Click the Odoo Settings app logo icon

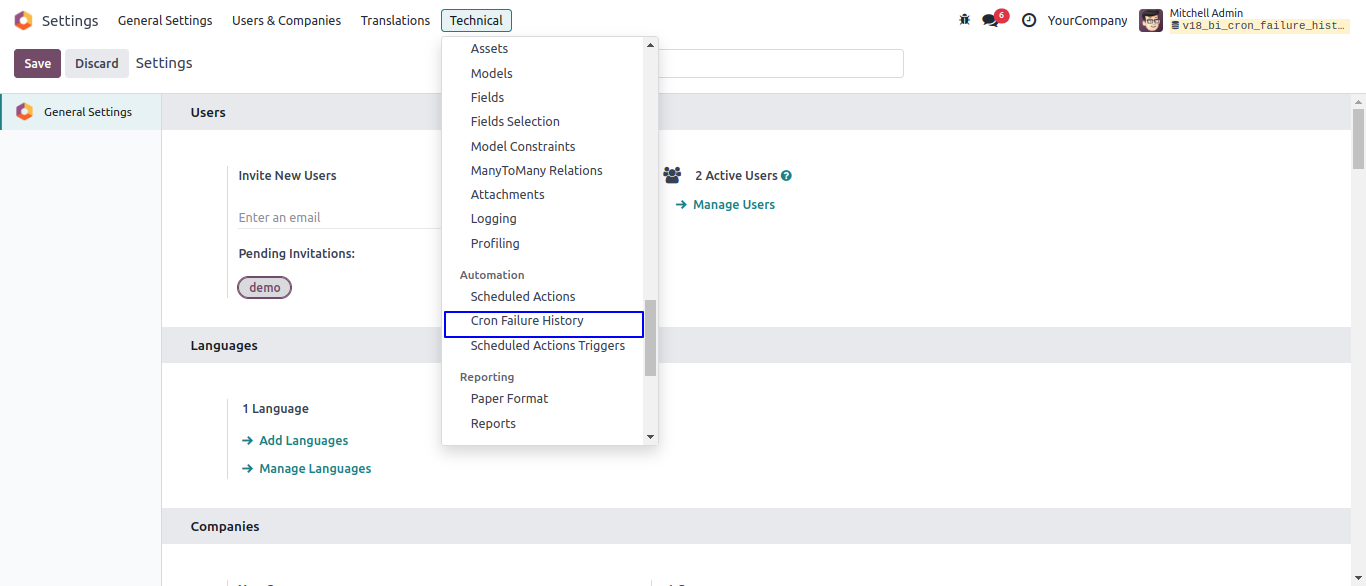click(x=23, y=21)
